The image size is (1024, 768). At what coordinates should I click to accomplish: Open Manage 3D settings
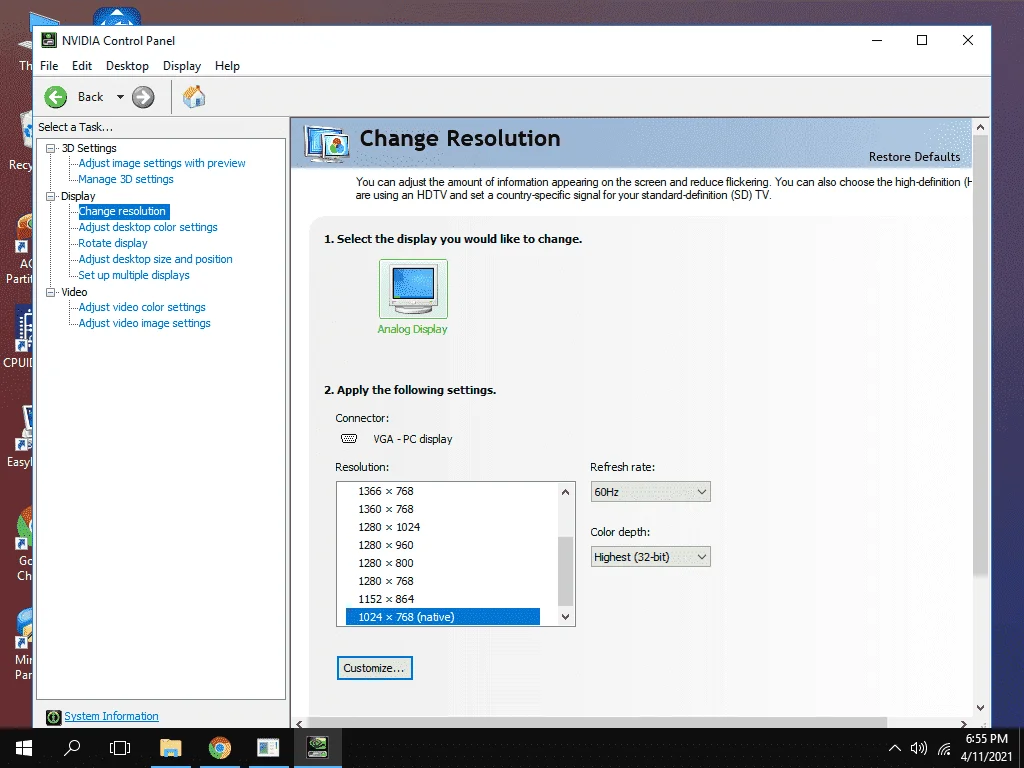pos(126,179)
